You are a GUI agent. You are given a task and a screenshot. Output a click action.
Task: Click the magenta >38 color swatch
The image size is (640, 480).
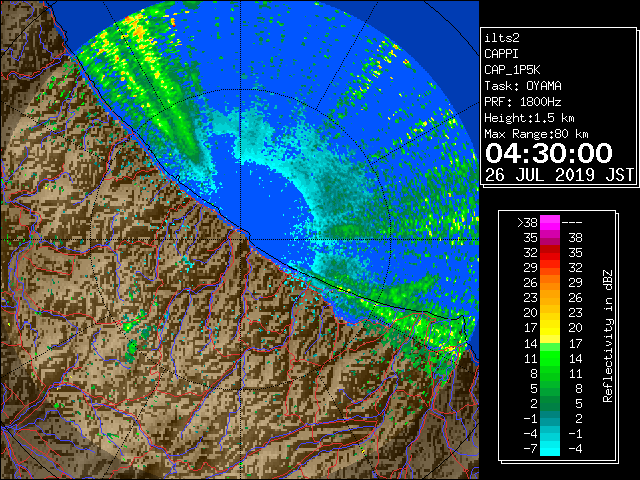point(550,223)
